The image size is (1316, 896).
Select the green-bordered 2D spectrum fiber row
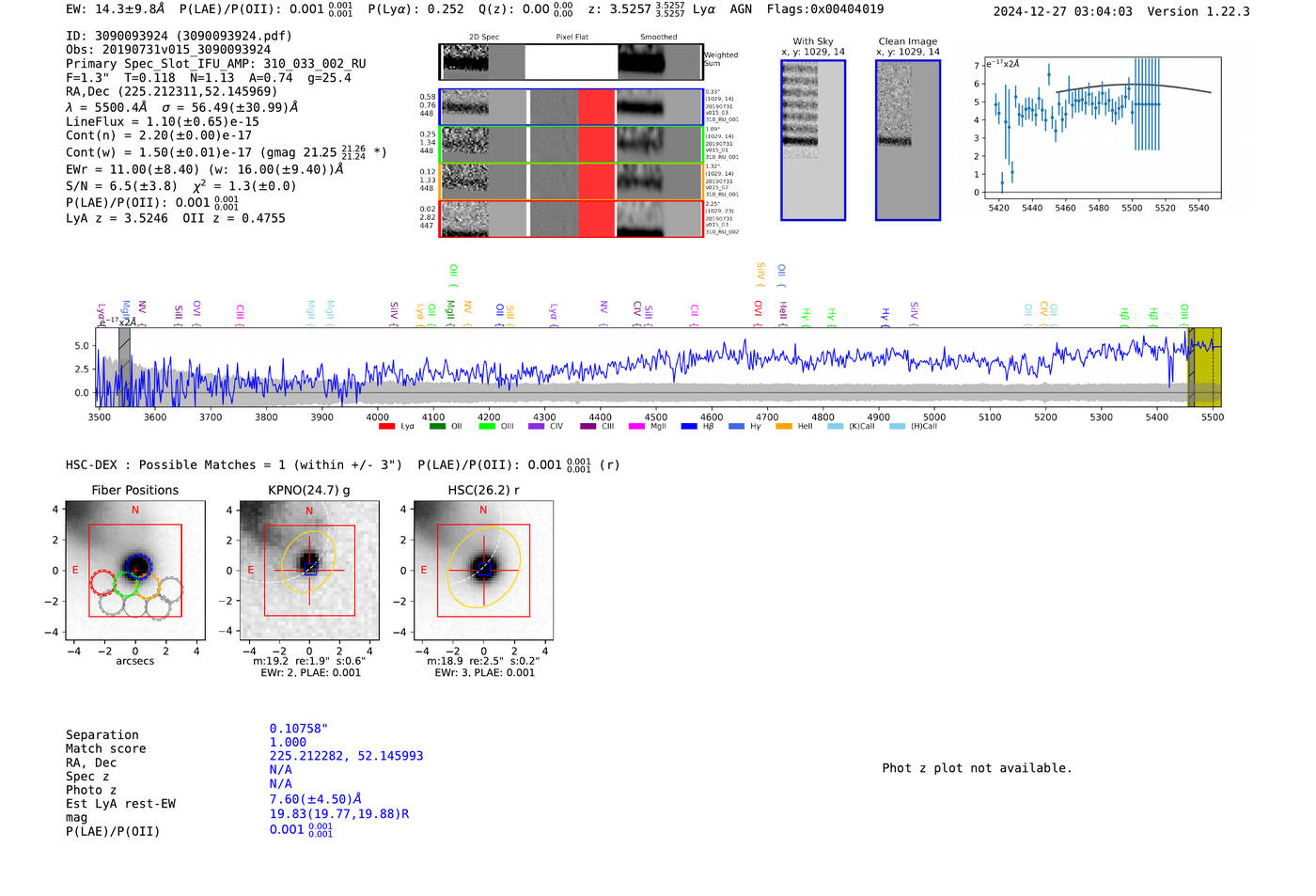point(572,144)
